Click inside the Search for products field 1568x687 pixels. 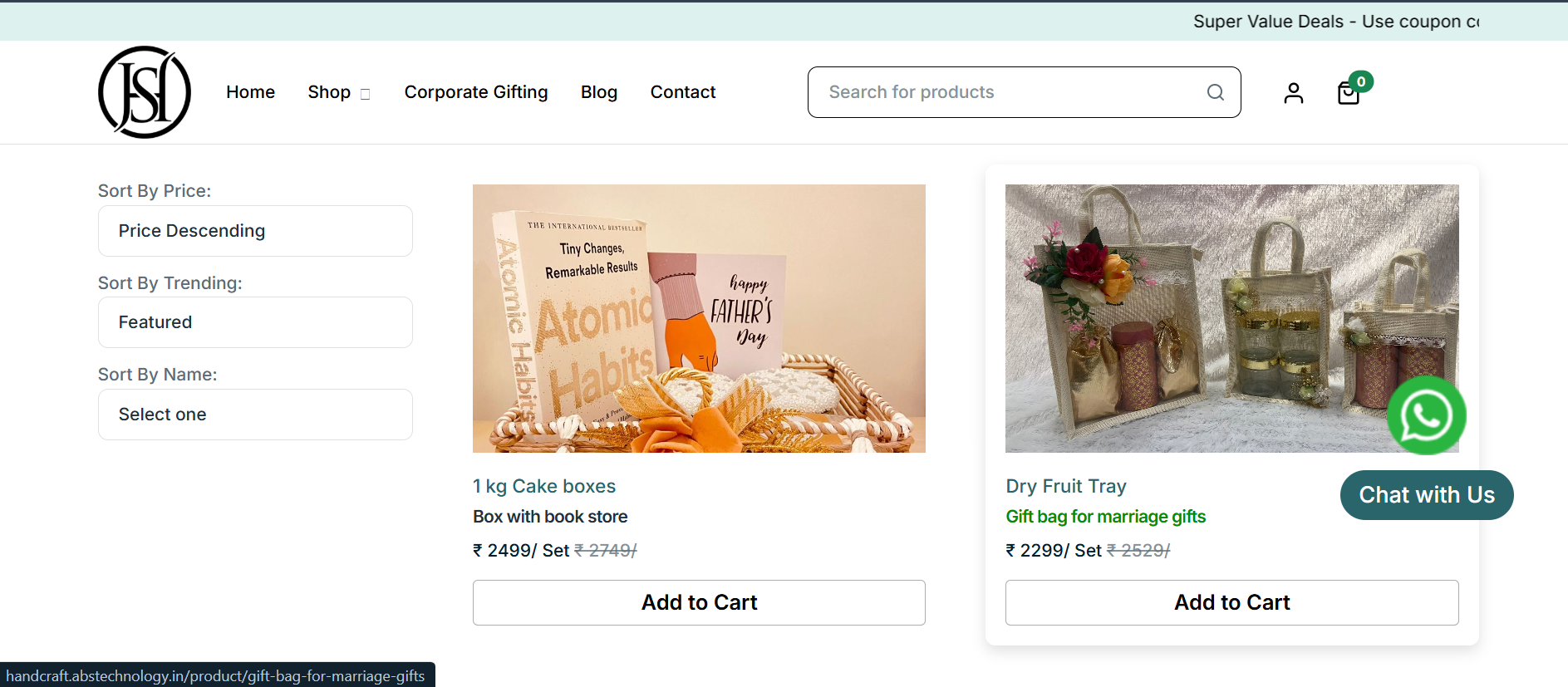coord(1005,92)
